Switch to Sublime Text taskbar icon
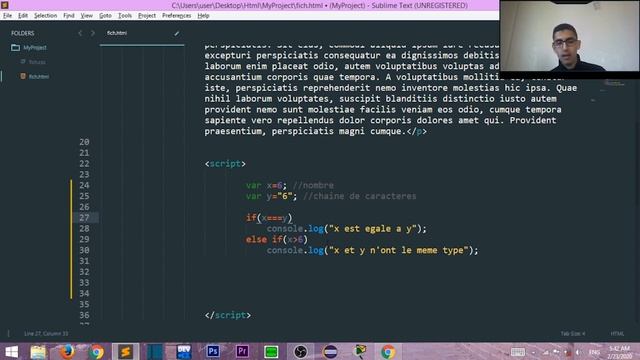 126,351
